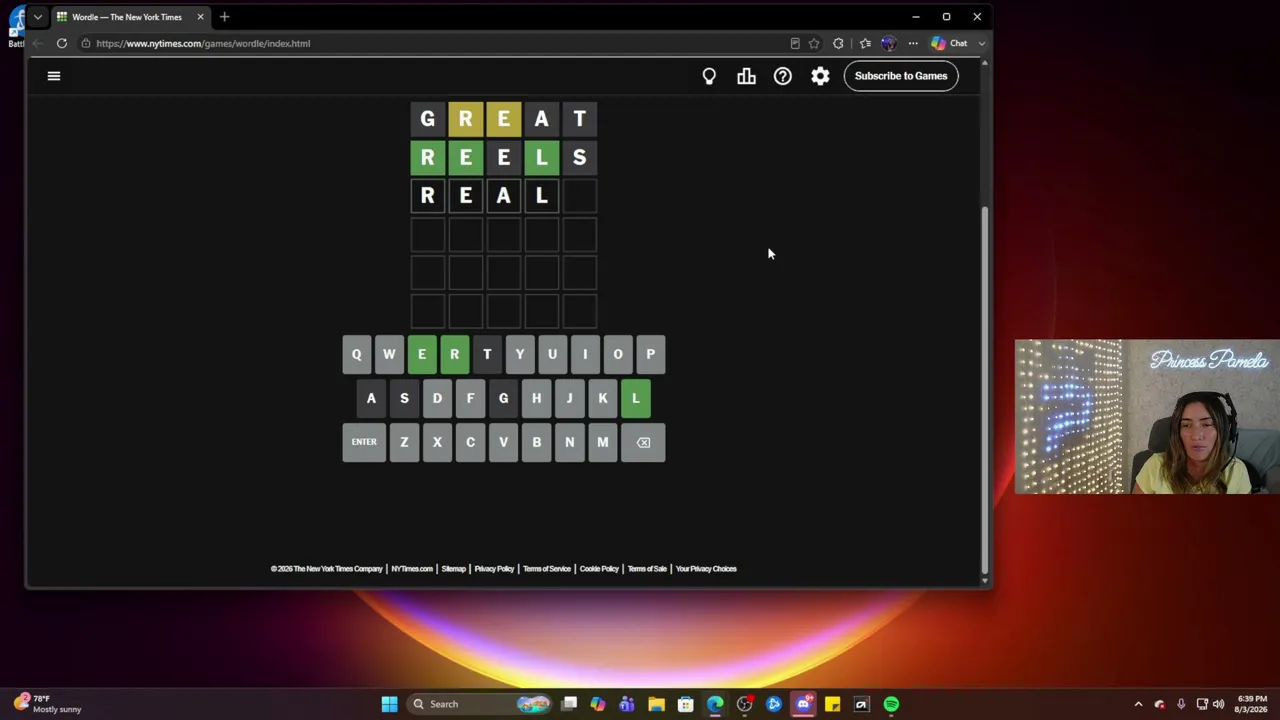Viewport: 1280px width, 720px height.
Task: Tap the ENTER key on the Wordle keyboard
Action: [364, 442]
